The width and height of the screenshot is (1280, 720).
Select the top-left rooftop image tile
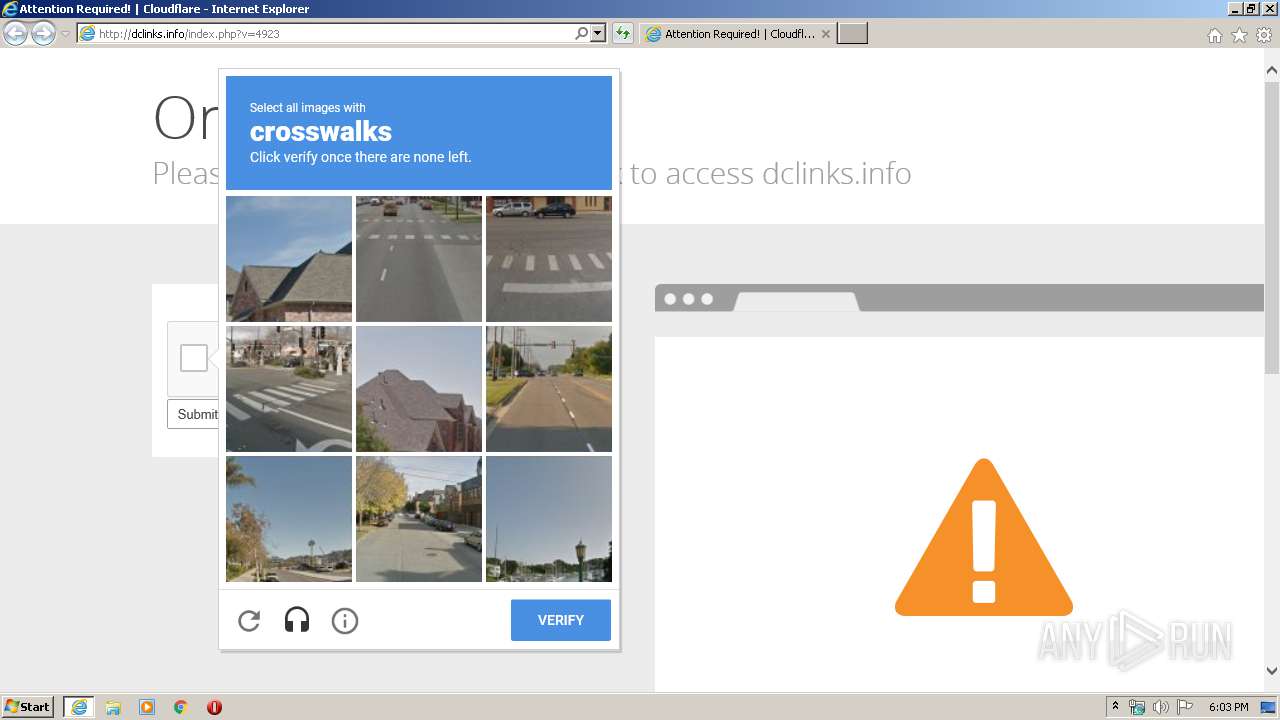tap(289, 259)
